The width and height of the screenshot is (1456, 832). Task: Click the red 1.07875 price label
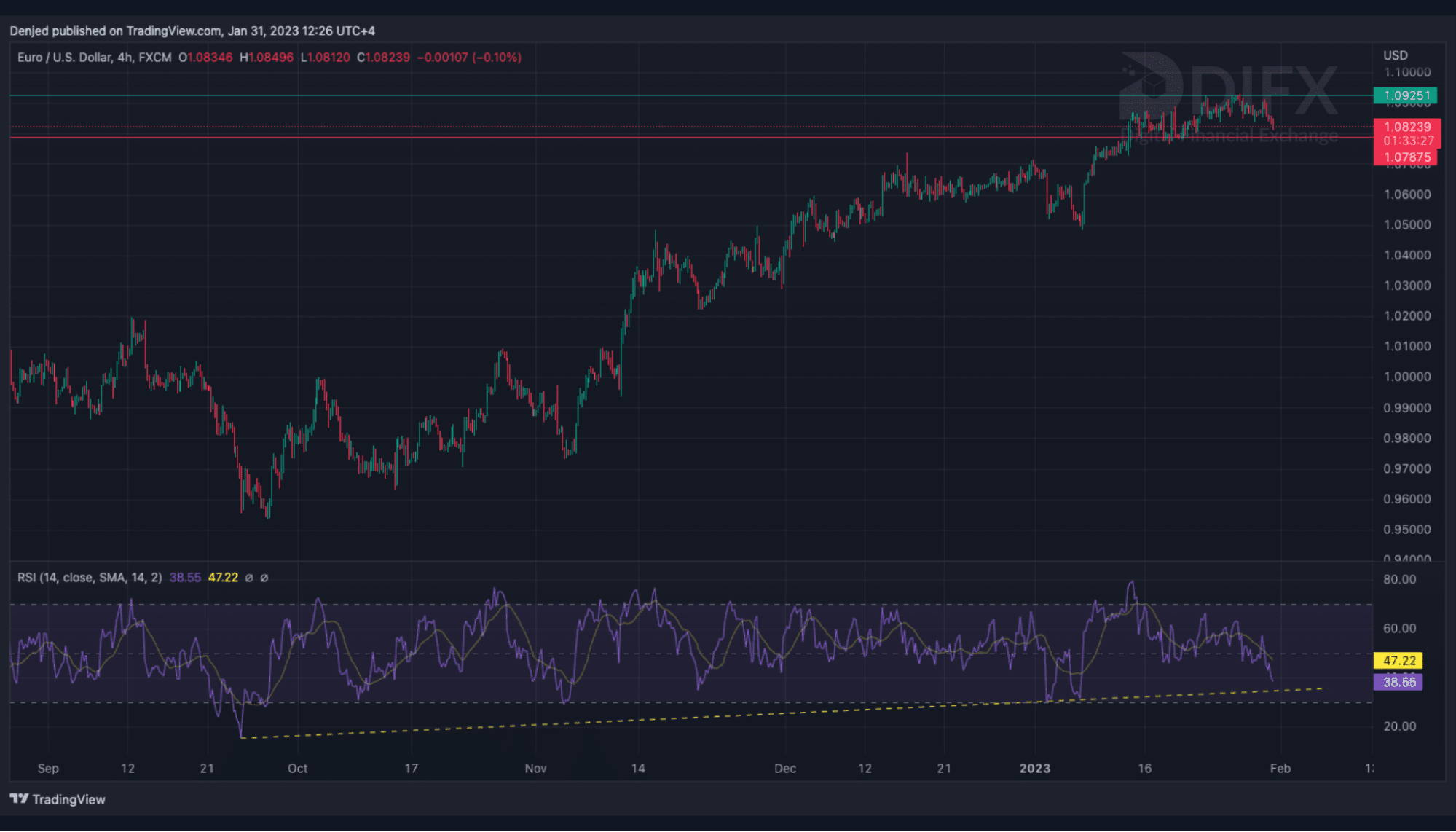click(x=1406, y=157)
